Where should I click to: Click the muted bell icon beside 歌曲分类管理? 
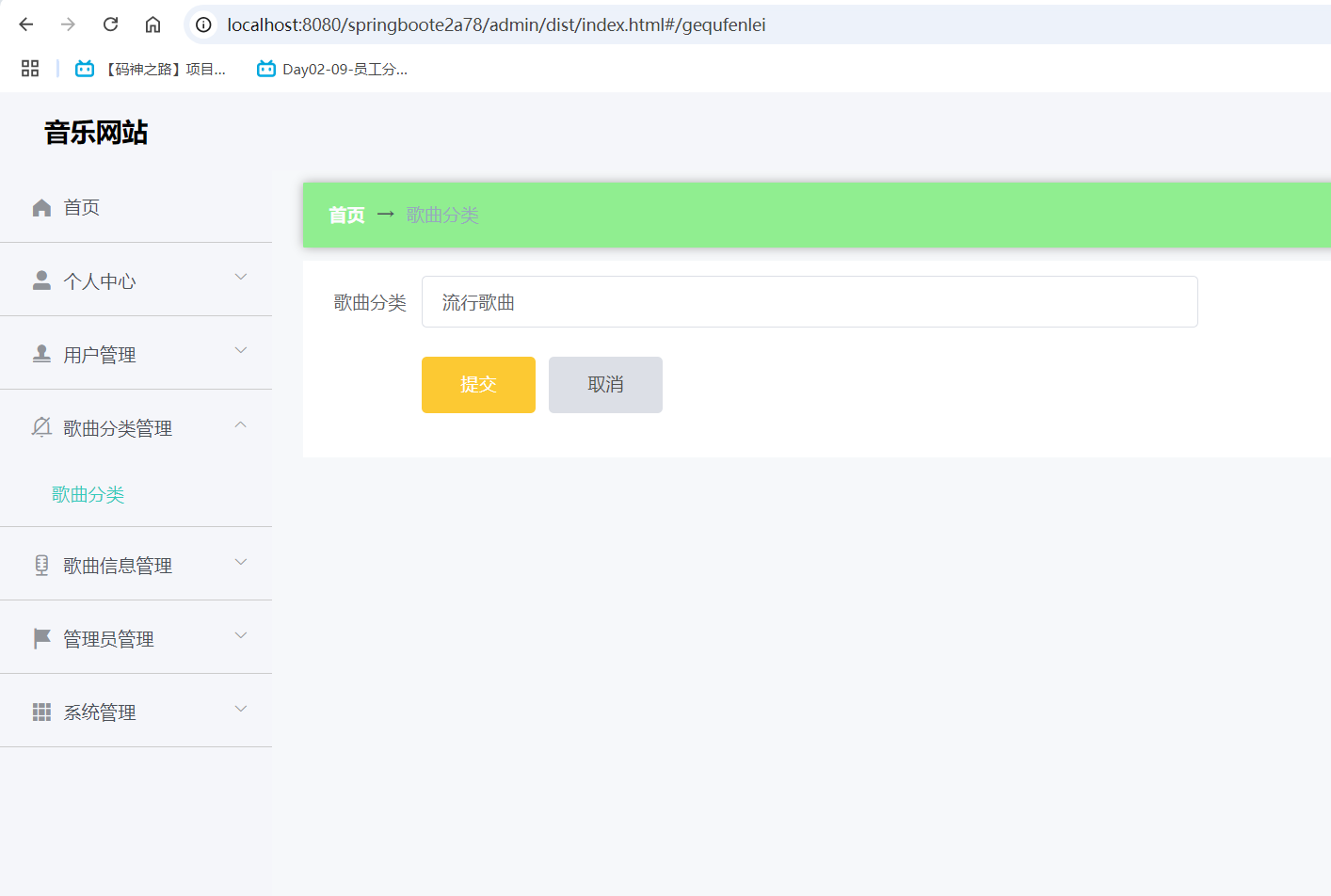point(41,427)
